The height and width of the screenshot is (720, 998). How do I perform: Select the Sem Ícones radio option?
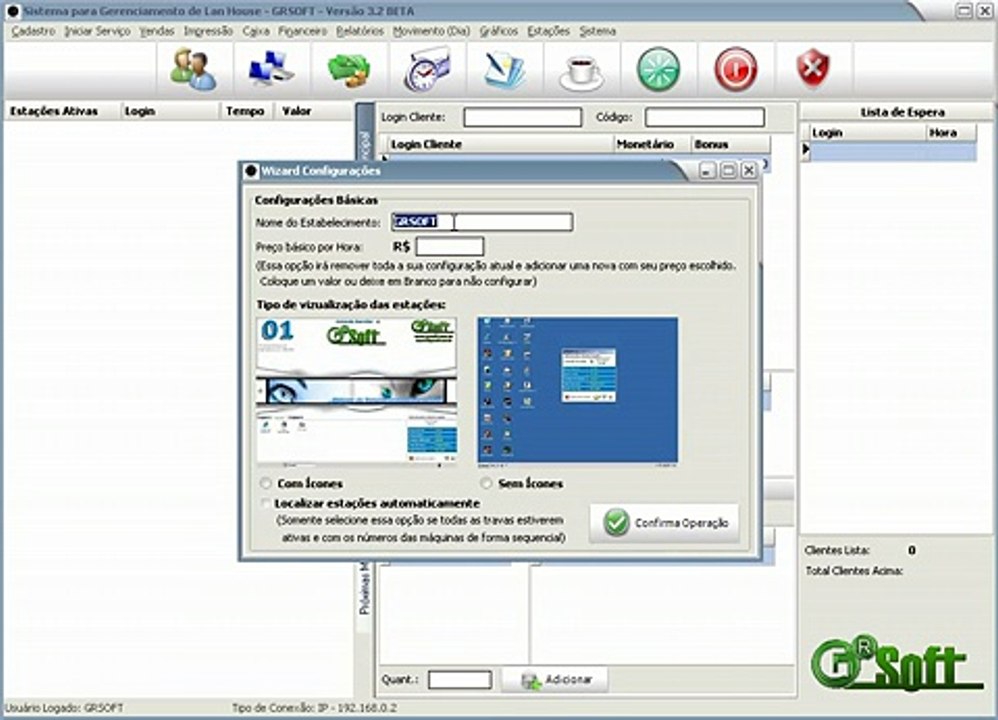(x=486, y=484)
